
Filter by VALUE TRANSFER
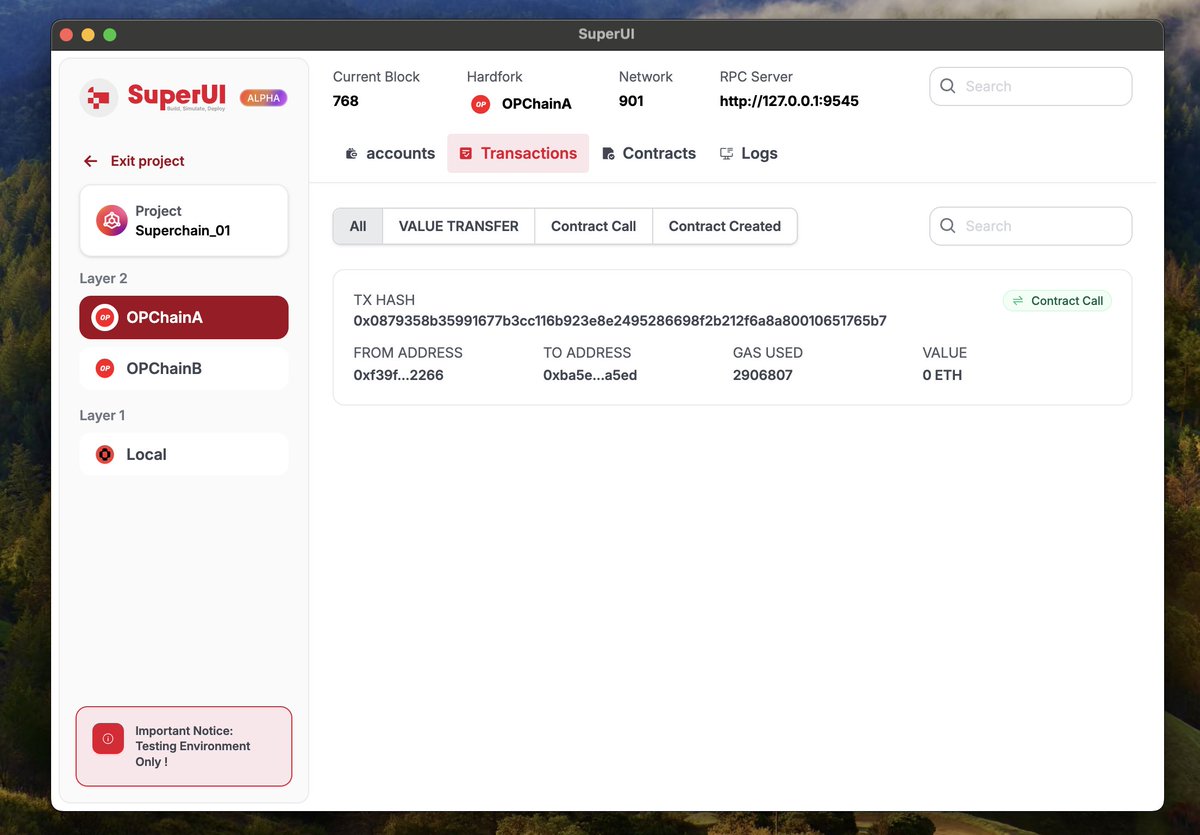coord(459,226)
